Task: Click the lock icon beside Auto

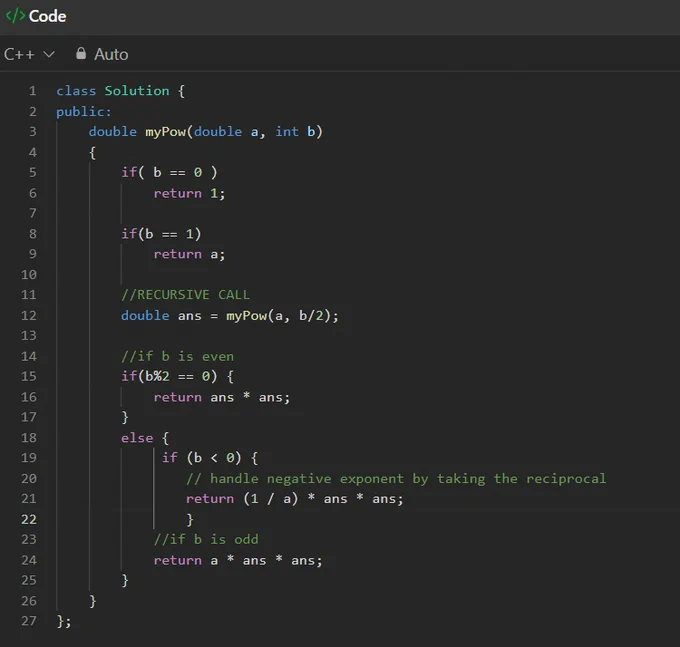Action: pos(81,53)
